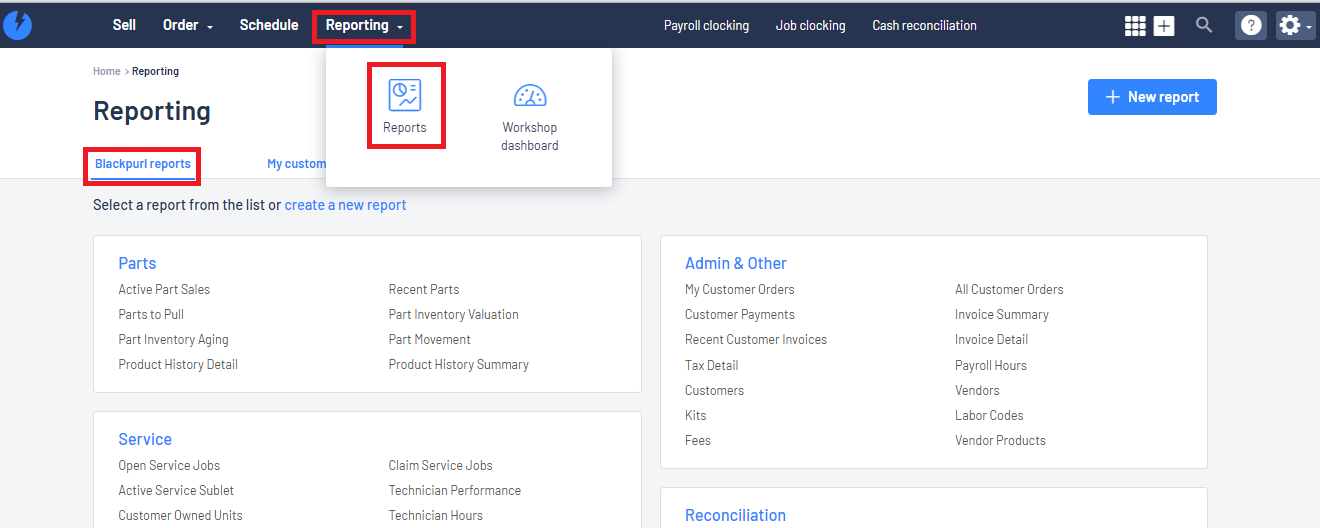Open Labor Codes report
This screenshot has height=528, width=1320.
[989, 415]
